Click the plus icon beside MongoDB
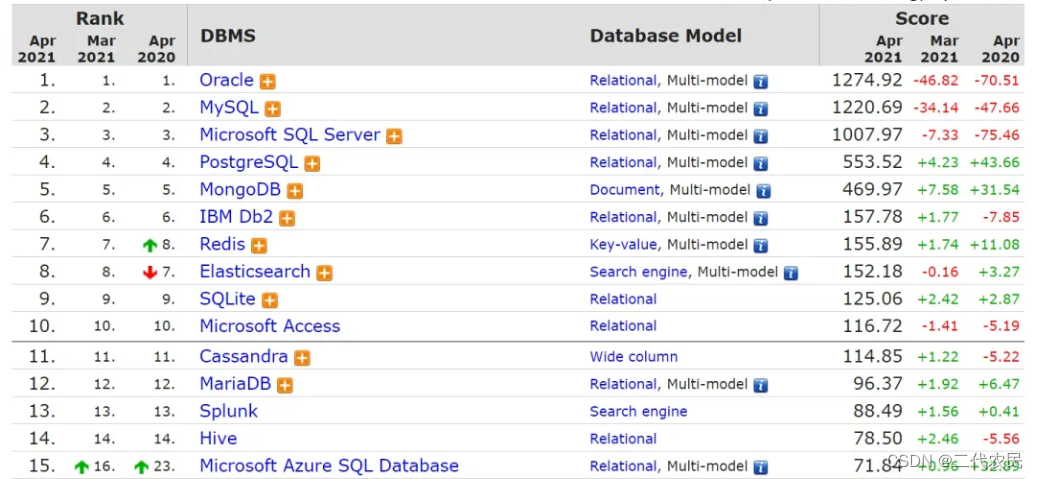Image resolution: width=1038 pixels, height=479 pixels. click(295, 191)
